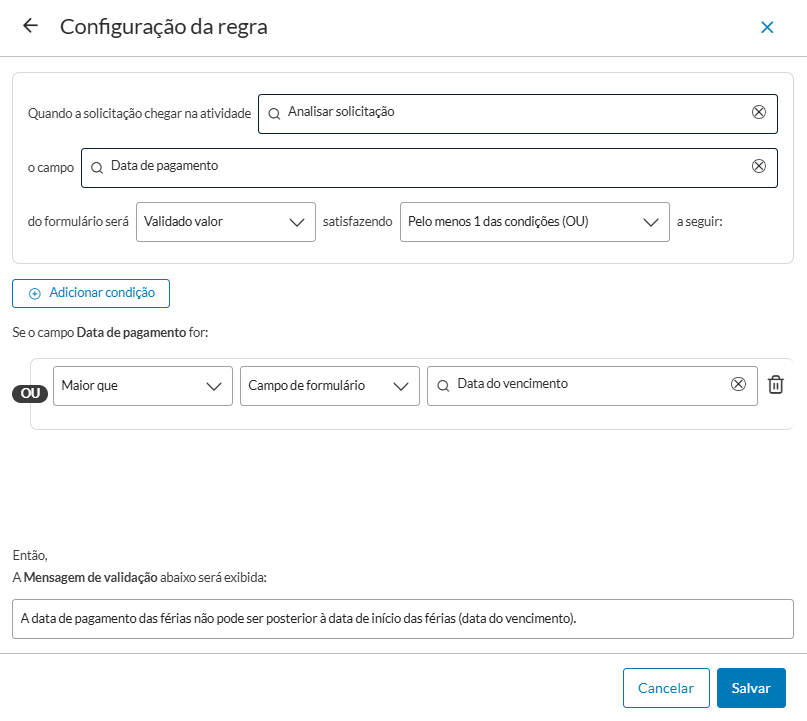Delete the condition with trash icon
The width and height of the screenshot is (807, 721).
pyautogui.click(x=776, y=385)
